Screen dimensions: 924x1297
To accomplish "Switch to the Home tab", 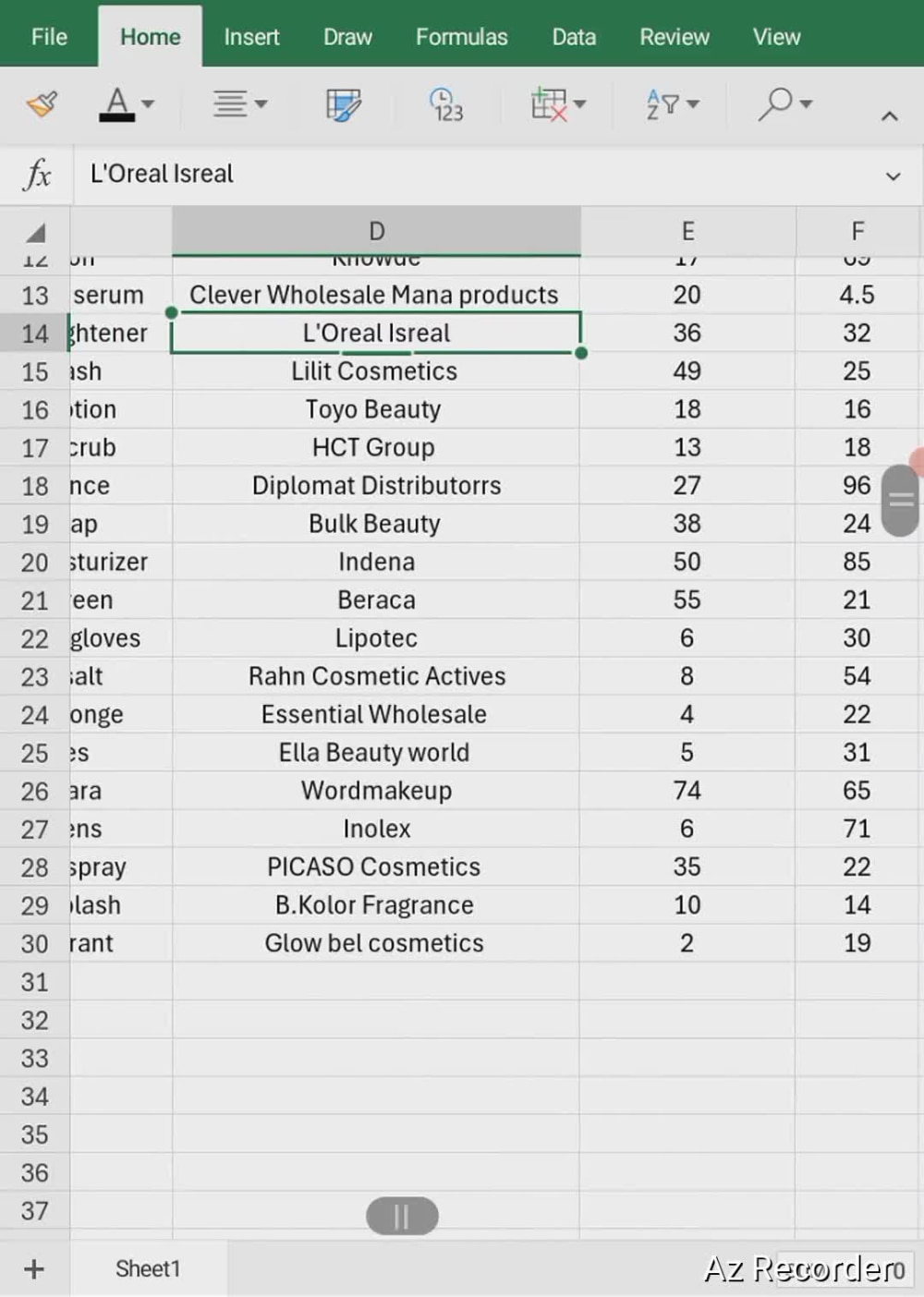I will point(150,37).
